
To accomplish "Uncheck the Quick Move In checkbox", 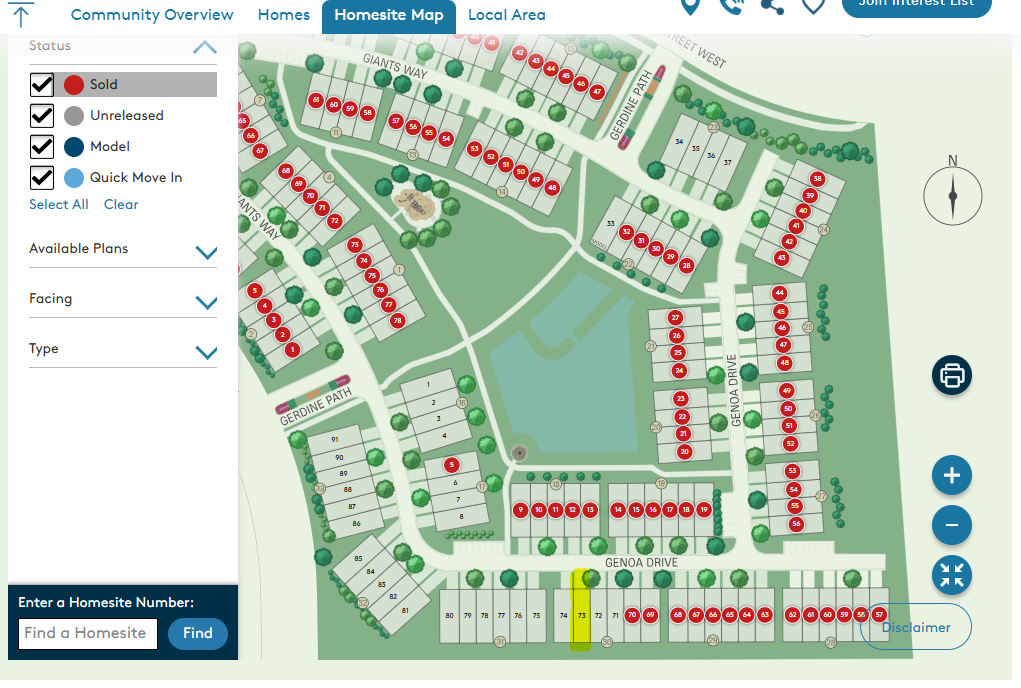I will coord(42,178).
